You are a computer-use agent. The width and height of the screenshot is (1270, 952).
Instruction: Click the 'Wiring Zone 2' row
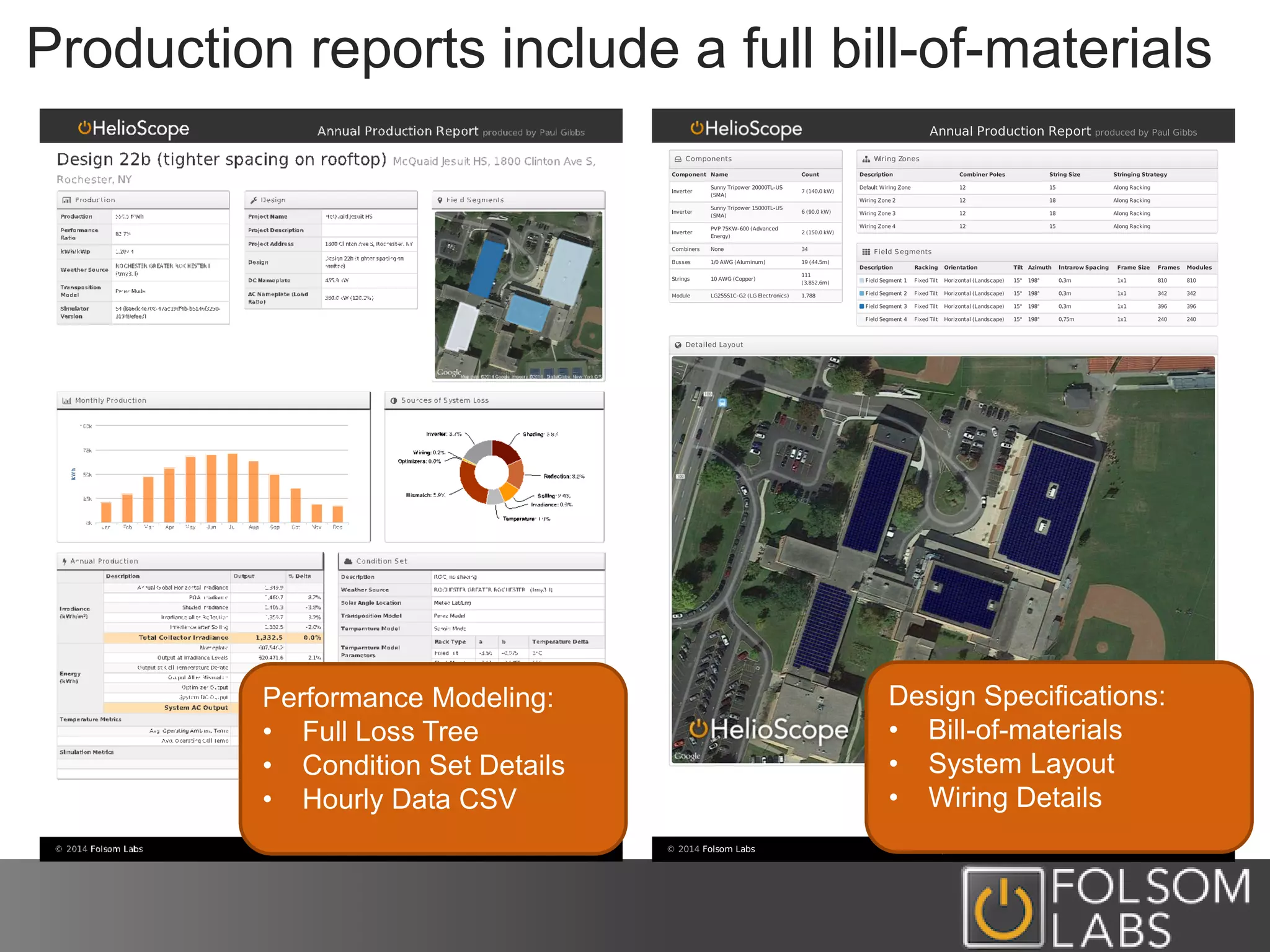pos(1037,201)
